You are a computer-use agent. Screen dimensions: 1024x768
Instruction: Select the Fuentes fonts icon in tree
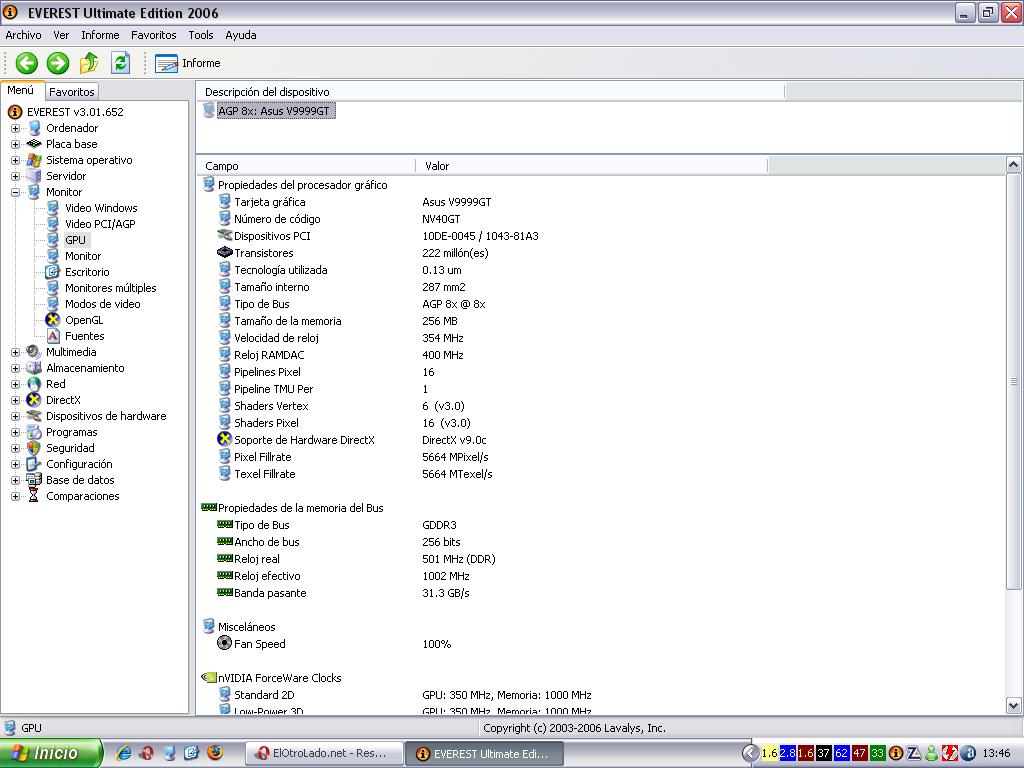tap(53, 336)
